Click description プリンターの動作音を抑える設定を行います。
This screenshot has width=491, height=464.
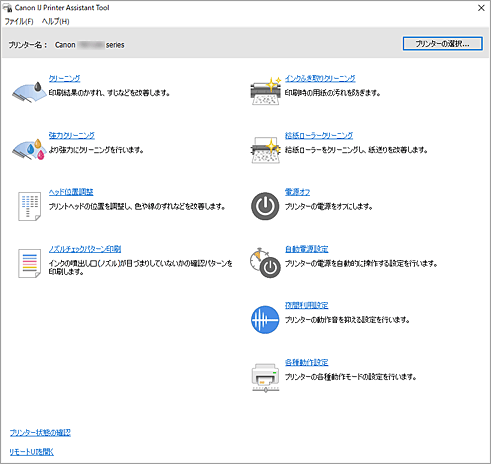pos(347,320)
